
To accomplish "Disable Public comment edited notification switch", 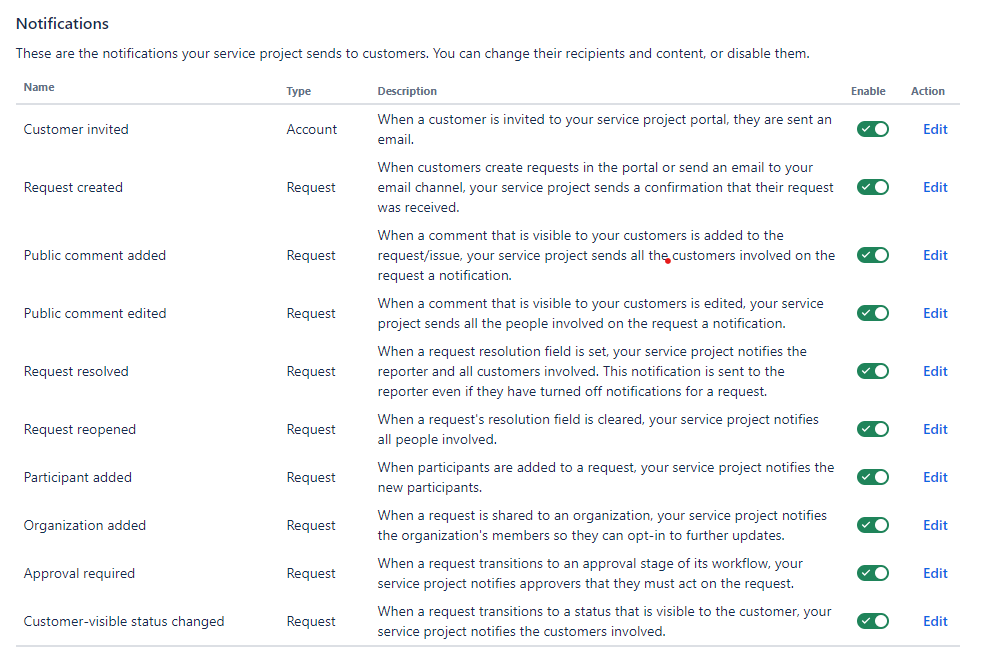I will (x=872, y=313).
